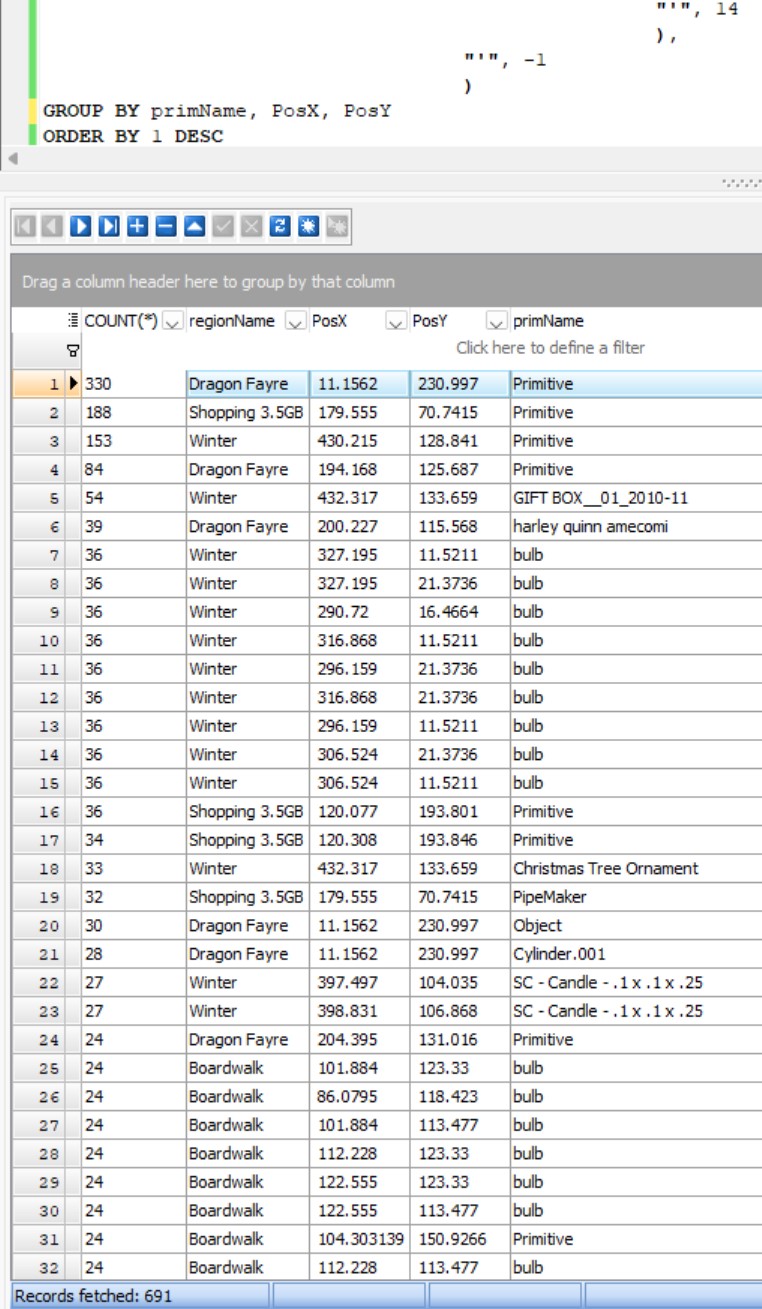The image size is (762, 1309).
Task: Go to first record in navigator
Action: (x=26, y=226)
